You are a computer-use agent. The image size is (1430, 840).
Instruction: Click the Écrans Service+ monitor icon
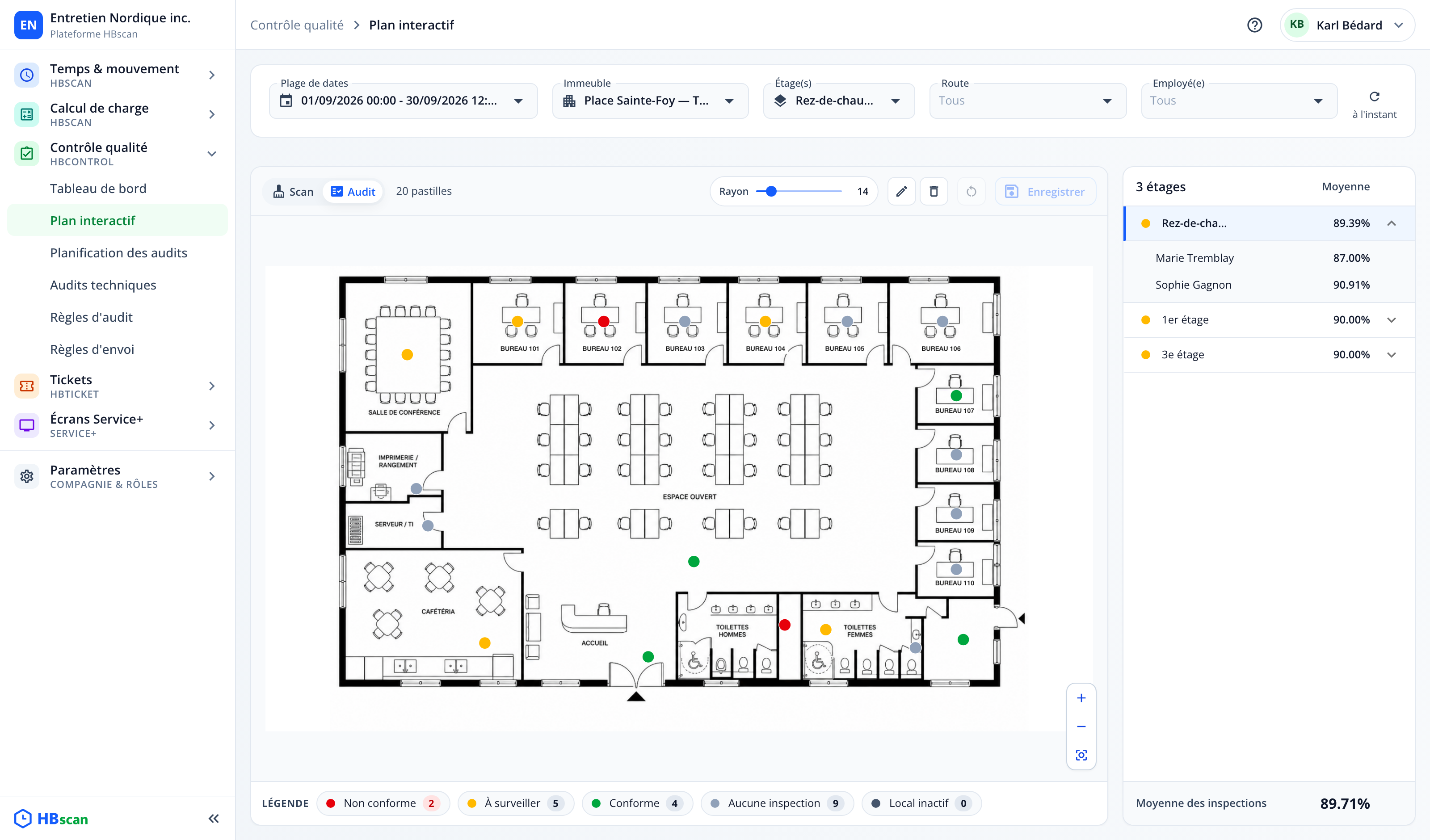26,425
